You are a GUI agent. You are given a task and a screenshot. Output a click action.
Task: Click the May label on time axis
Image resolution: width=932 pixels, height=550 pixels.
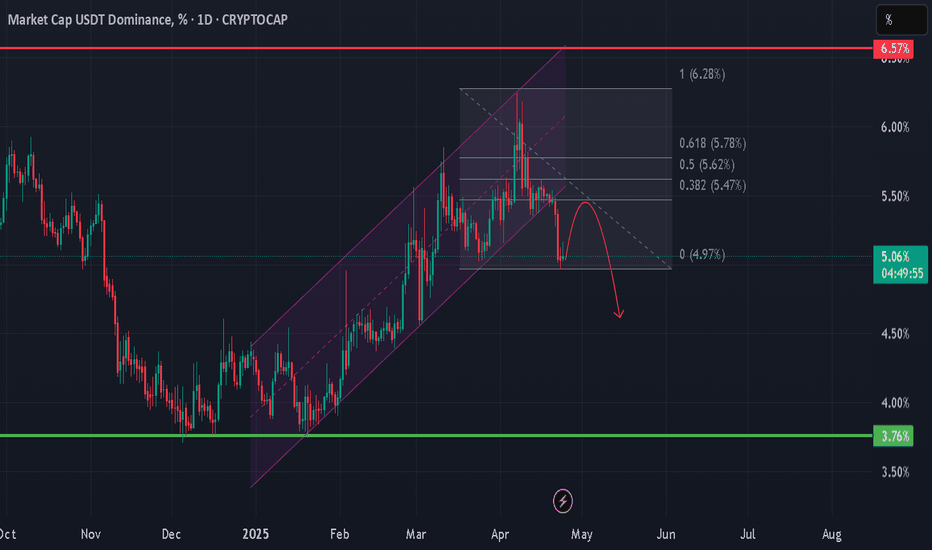click(581, 534)
